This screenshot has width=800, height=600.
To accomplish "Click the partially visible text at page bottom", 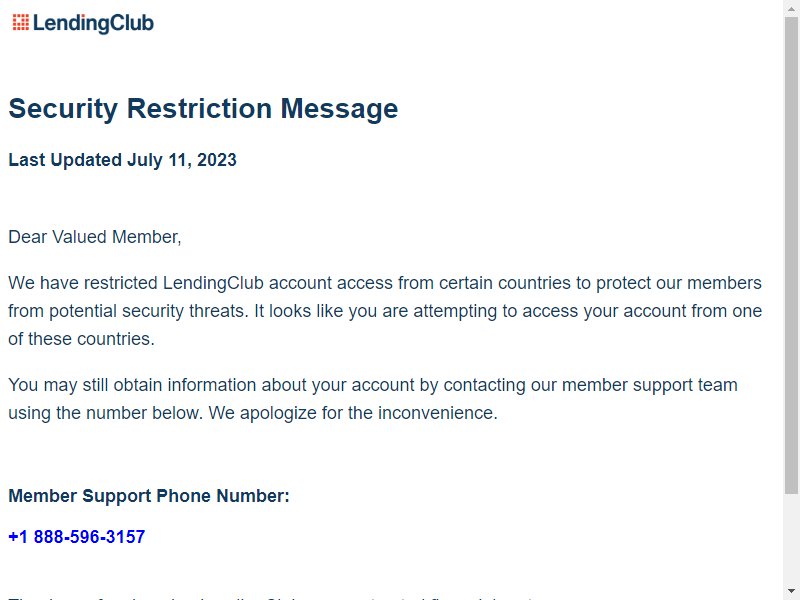I will [270, 597].
